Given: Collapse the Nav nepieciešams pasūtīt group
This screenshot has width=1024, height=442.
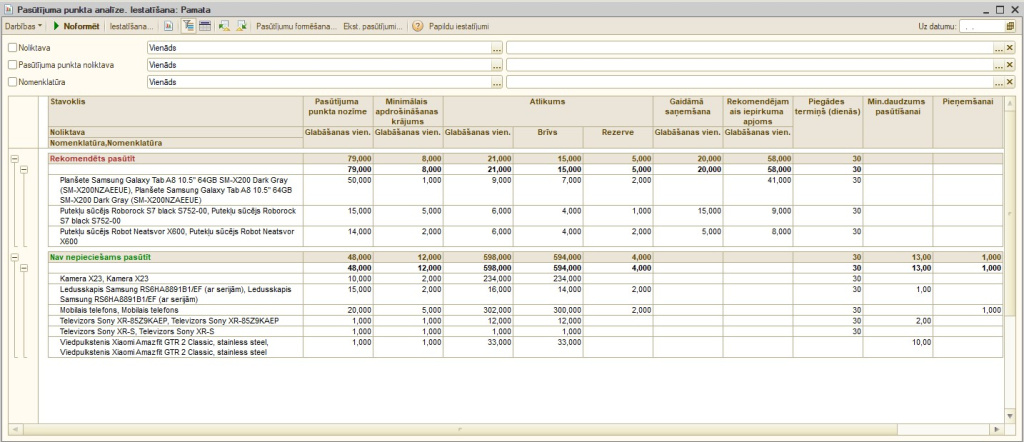Looking at the screenshot, I should click(x=14, y=257).
